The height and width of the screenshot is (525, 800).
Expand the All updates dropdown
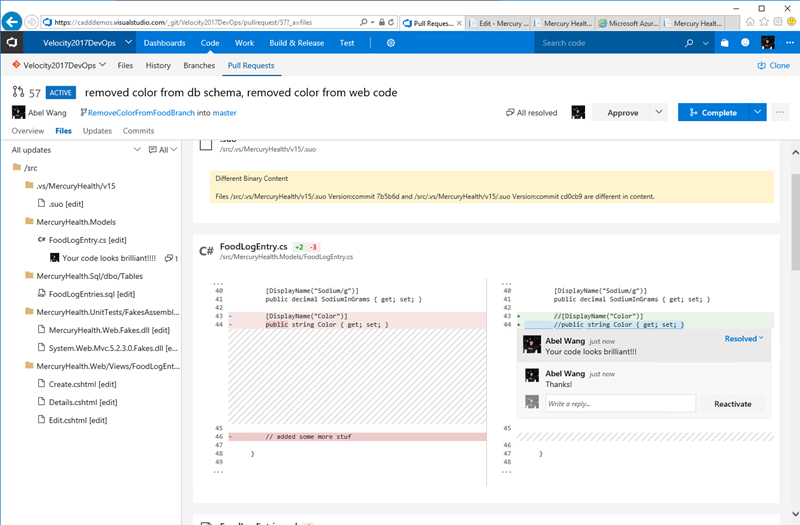[137, 149]
